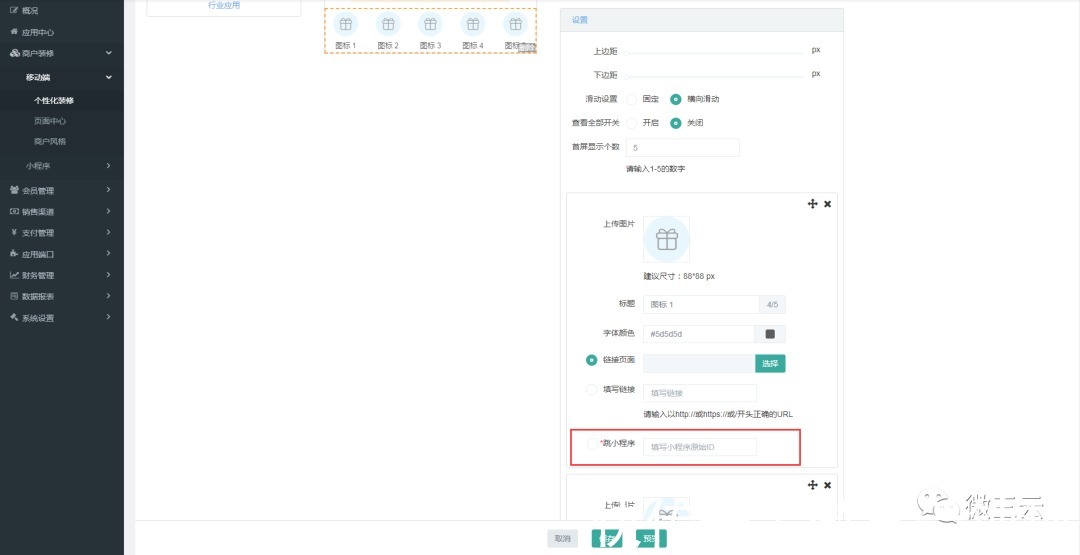The image size is (1080, 555).
Task: Open 个性化装修 menu item
Action: (54, 101)
